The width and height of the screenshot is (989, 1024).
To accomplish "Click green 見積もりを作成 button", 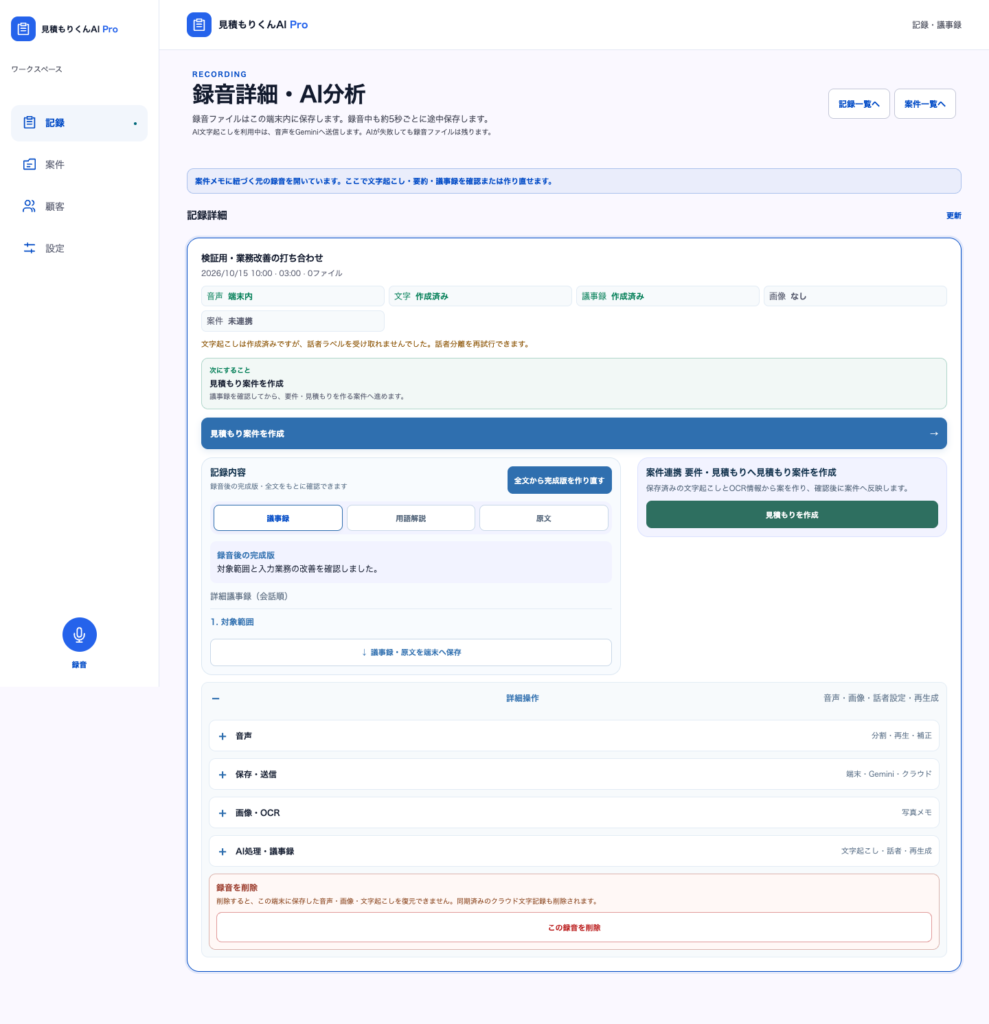I will coord(792,515).
